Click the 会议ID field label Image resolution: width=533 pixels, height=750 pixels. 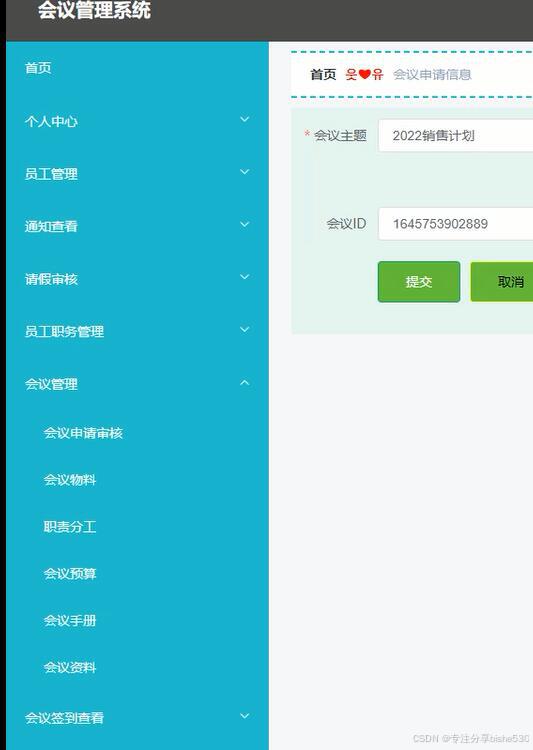(346, 223)
